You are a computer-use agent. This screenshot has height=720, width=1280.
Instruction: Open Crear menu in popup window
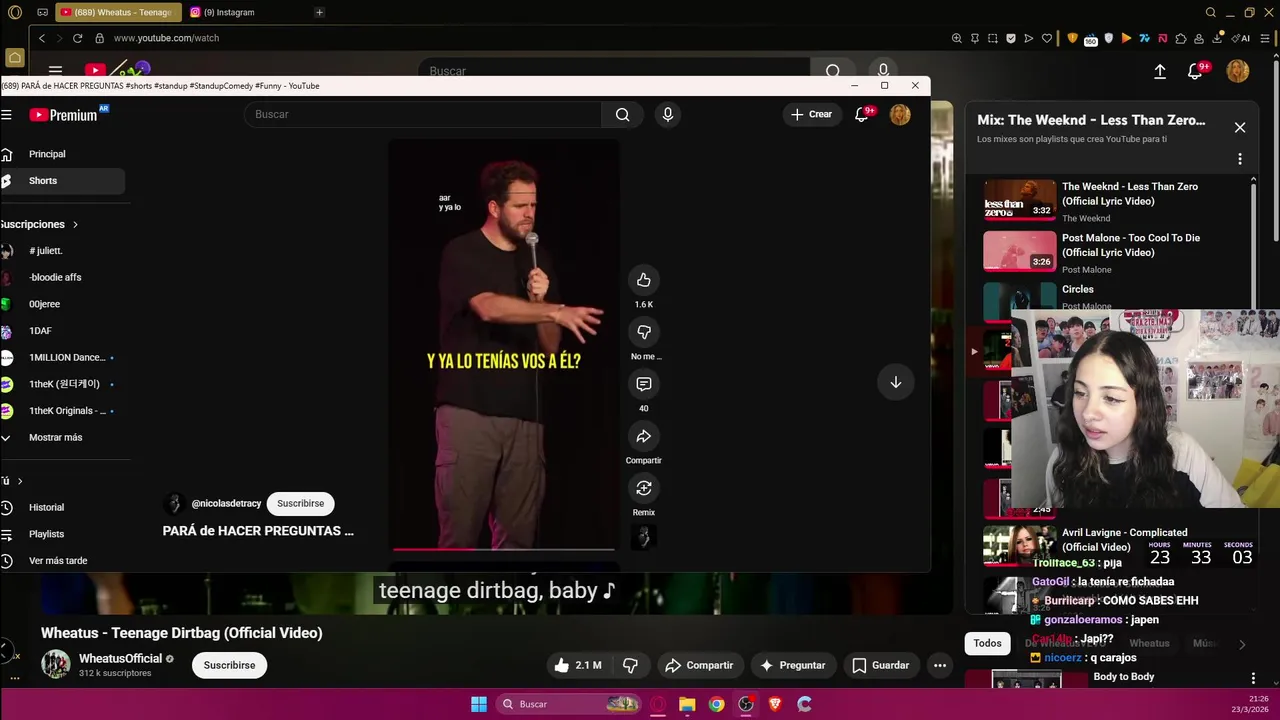(811, 114)
